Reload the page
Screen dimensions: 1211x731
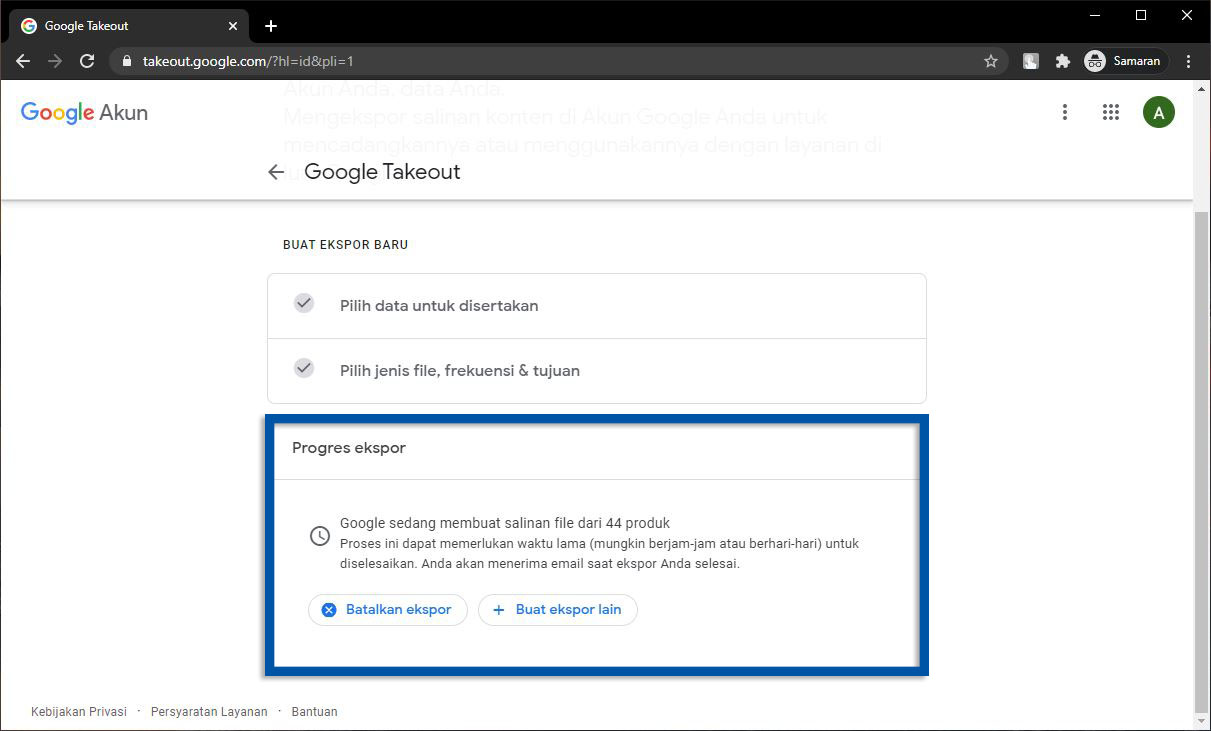[87, 61]
